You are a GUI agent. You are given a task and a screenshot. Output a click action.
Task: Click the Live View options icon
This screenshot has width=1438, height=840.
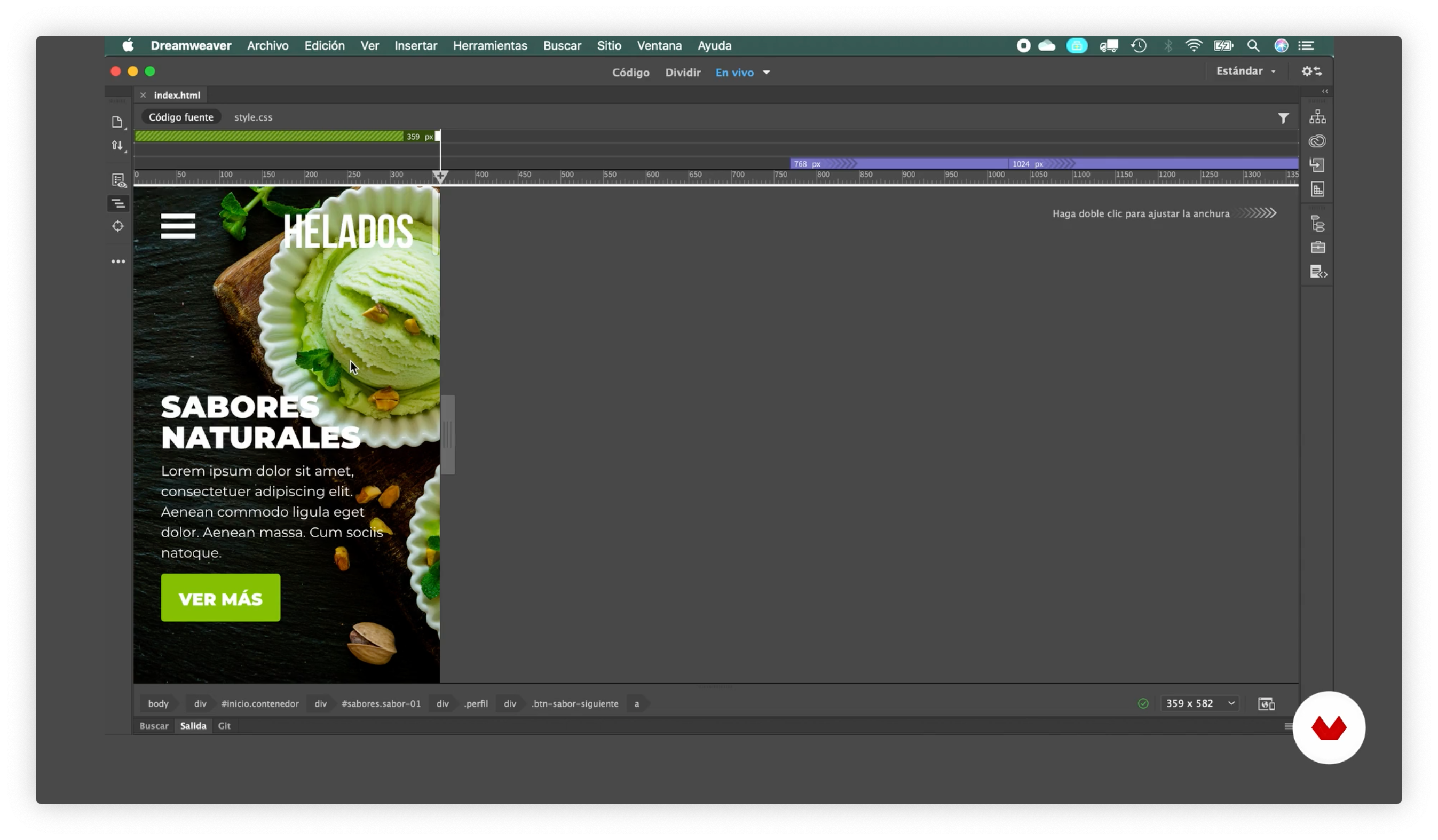click(118, 180)
